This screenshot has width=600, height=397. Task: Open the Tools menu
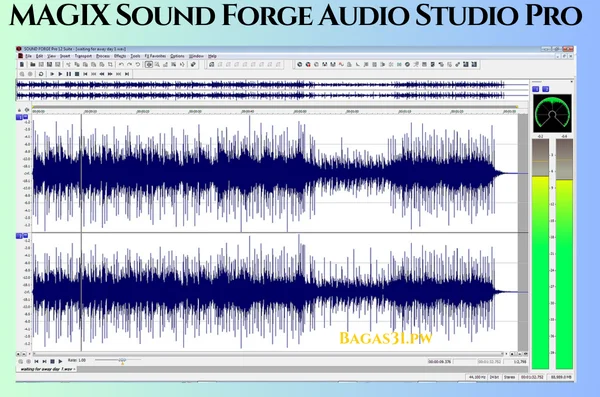tap(135, 56)
